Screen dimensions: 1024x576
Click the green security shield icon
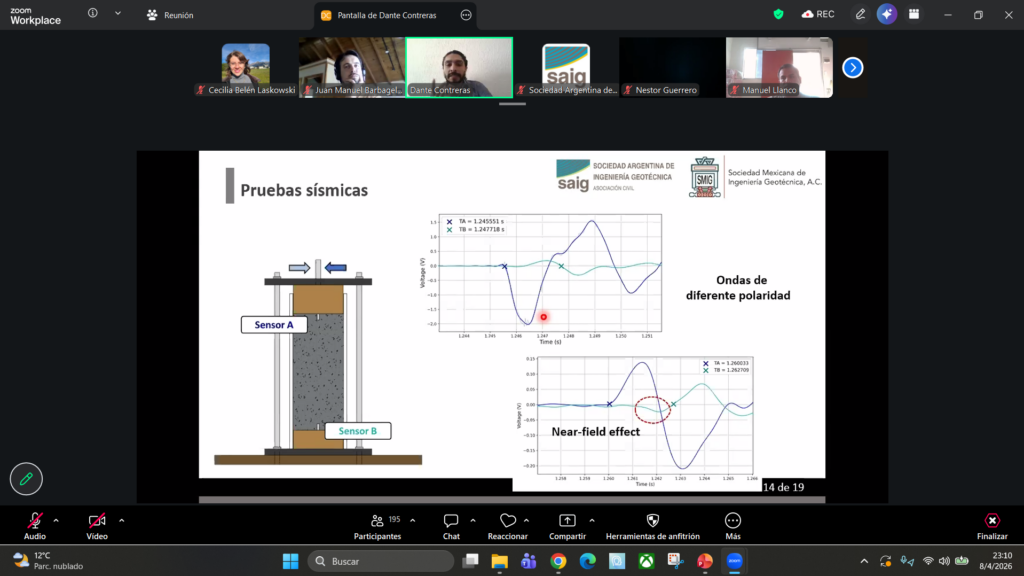pyautogui.click(x=778, y=14)
